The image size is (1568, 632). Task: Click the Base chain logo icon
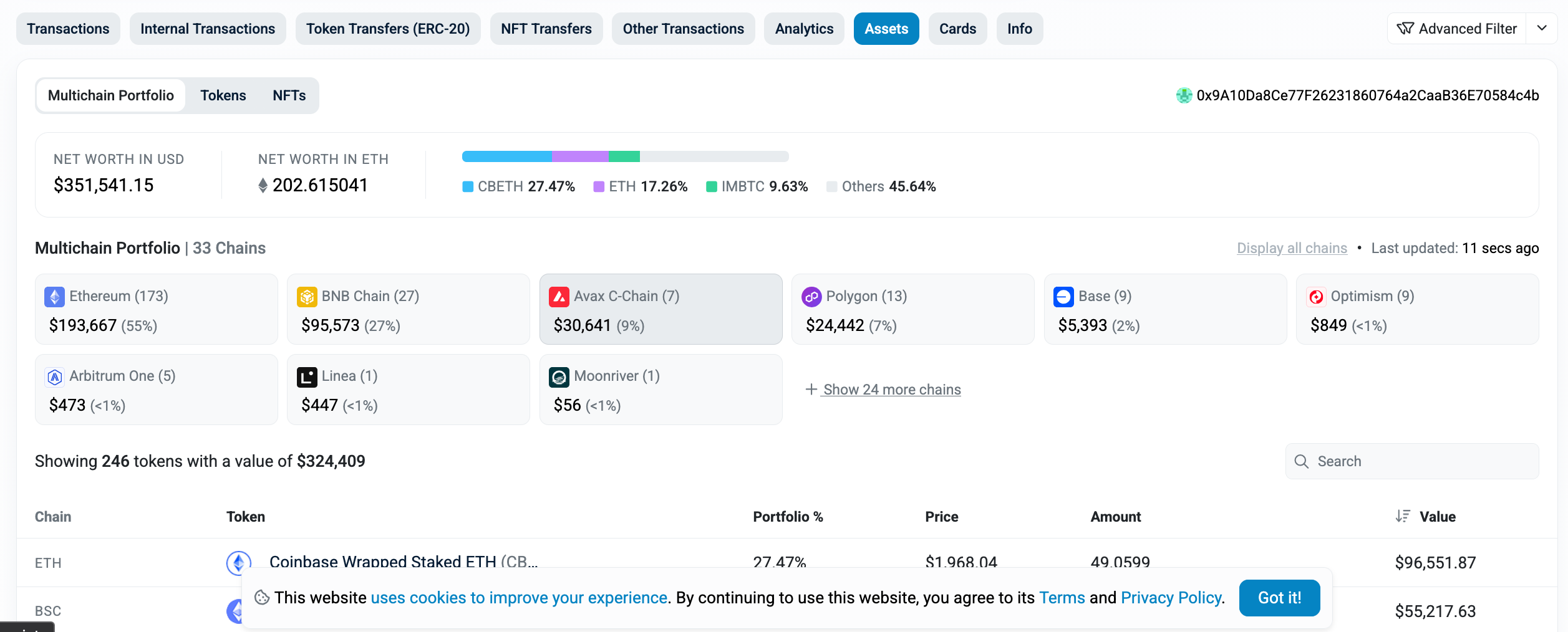coord(1063,297)
